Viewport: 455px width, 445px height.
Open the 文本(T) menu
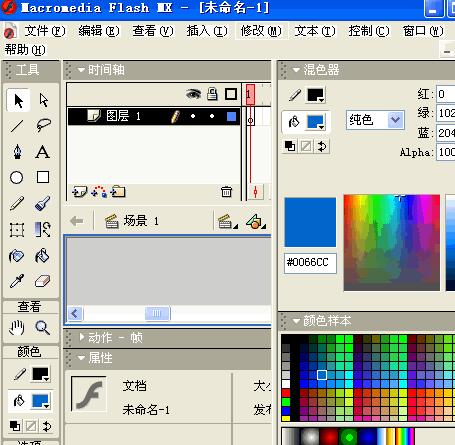pos(315,31)
